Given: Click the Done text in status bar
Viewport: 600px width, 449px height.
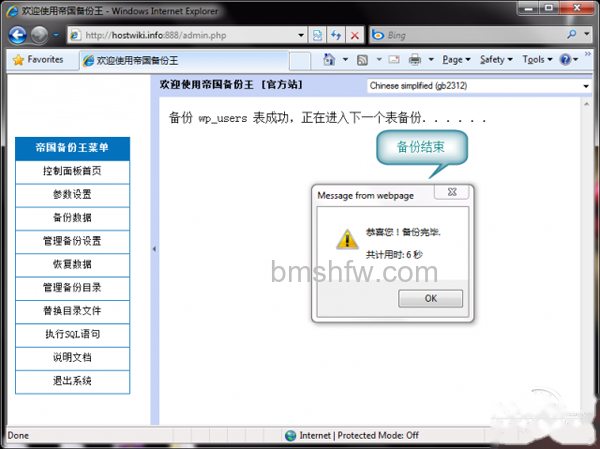Looking at the screenshot, I should coord(18,436).
